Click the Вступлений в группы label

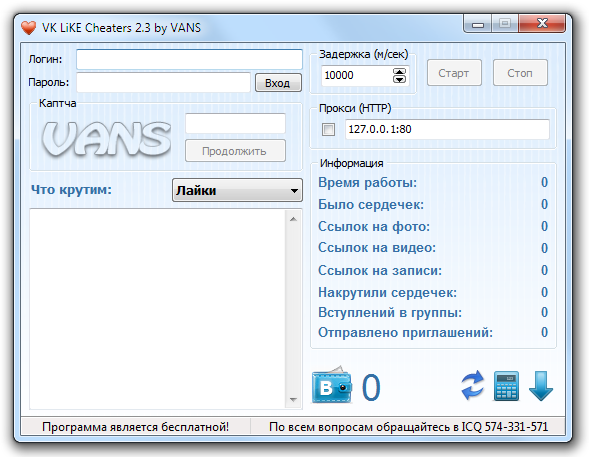tap(390, 312)
